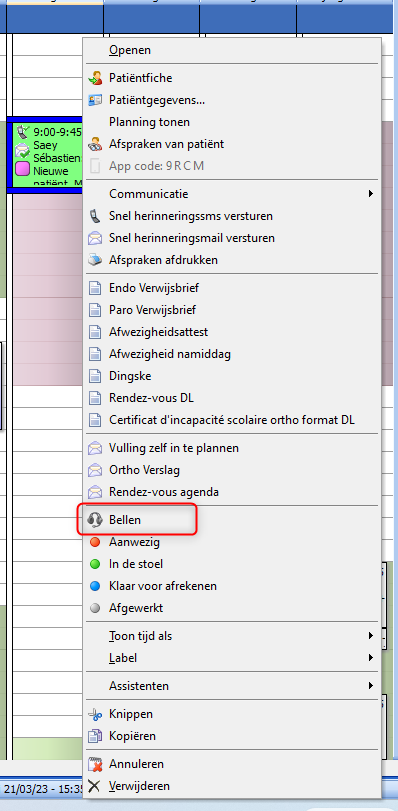
Task: Select the scissors icon for Knippen
Action: point(95,714)
